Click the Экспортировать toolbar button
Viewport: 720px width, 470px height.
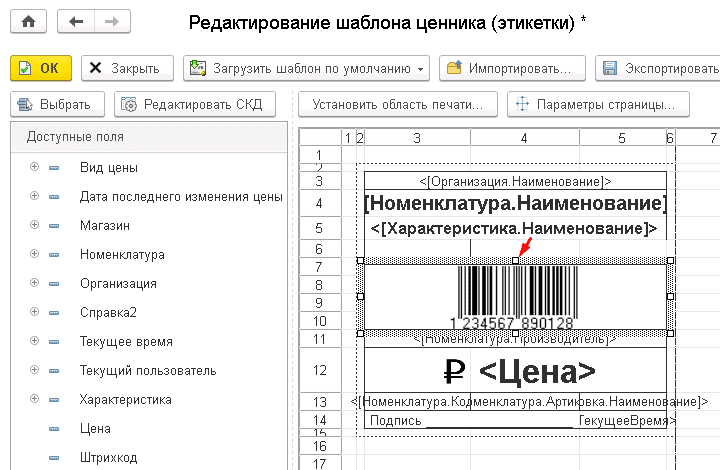(658, 68)
